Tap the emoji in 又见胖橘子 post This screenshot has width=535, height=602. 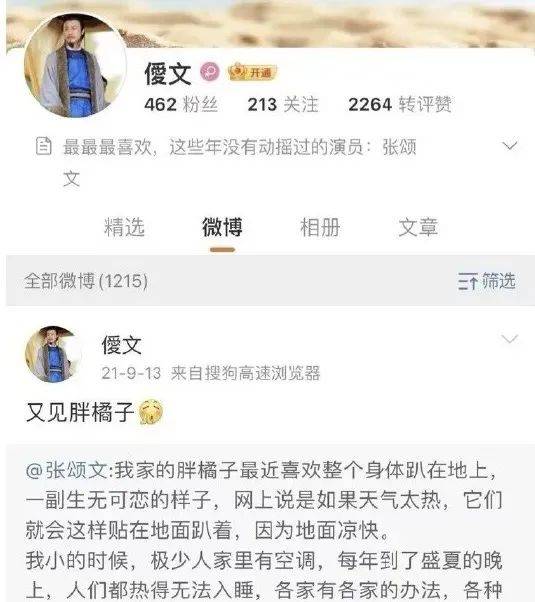(x=151, y=412)
